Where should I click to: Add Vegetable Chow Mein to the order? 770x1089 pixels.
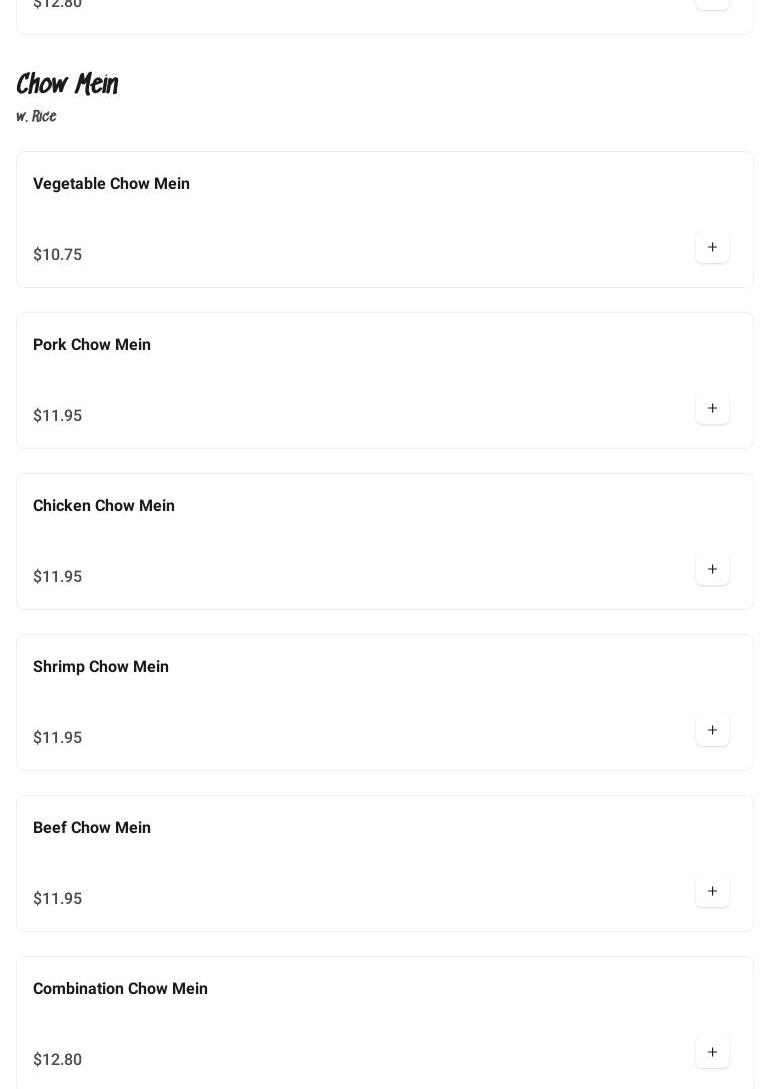coord(712,247)
